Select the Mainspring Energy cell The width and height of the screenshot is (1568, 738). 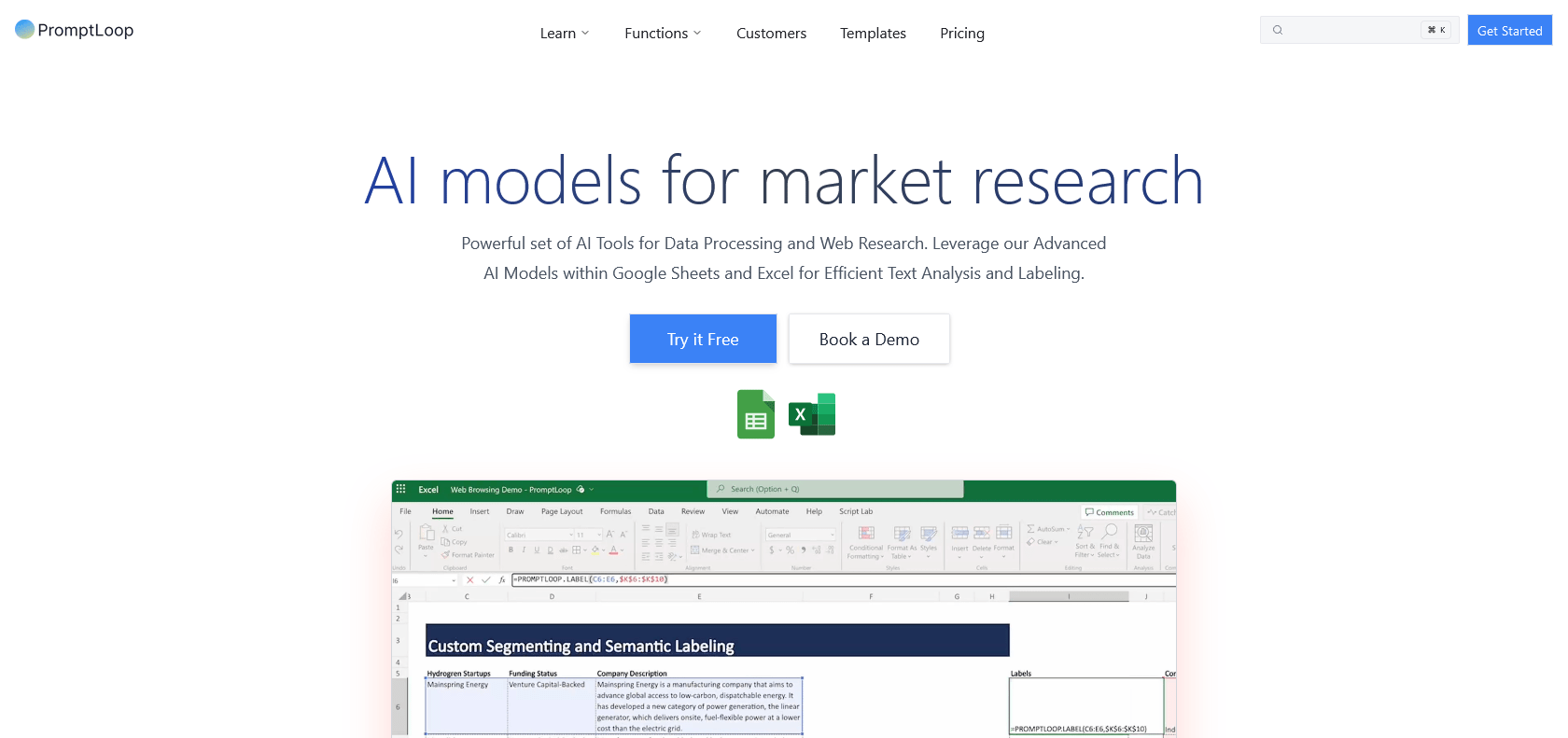tap(467, 706)
